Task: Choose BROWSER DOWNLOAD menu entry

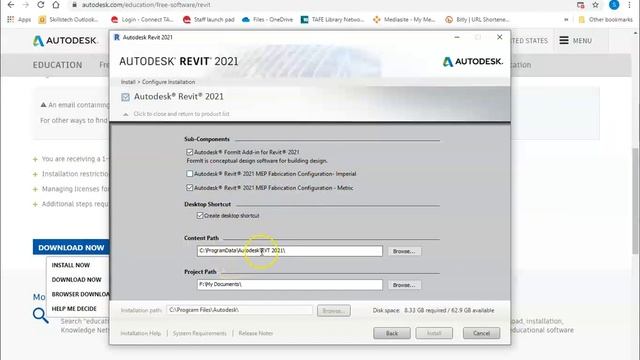Action: click(x=80, y=294)
